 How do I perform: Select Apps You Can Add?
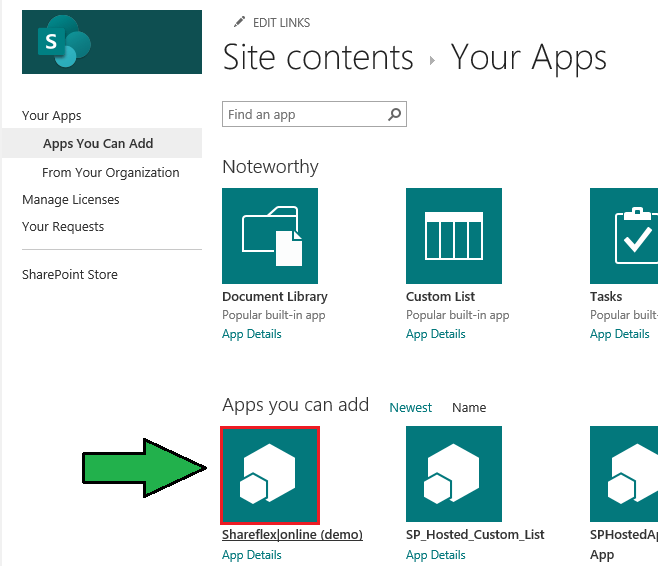point(98,144)
